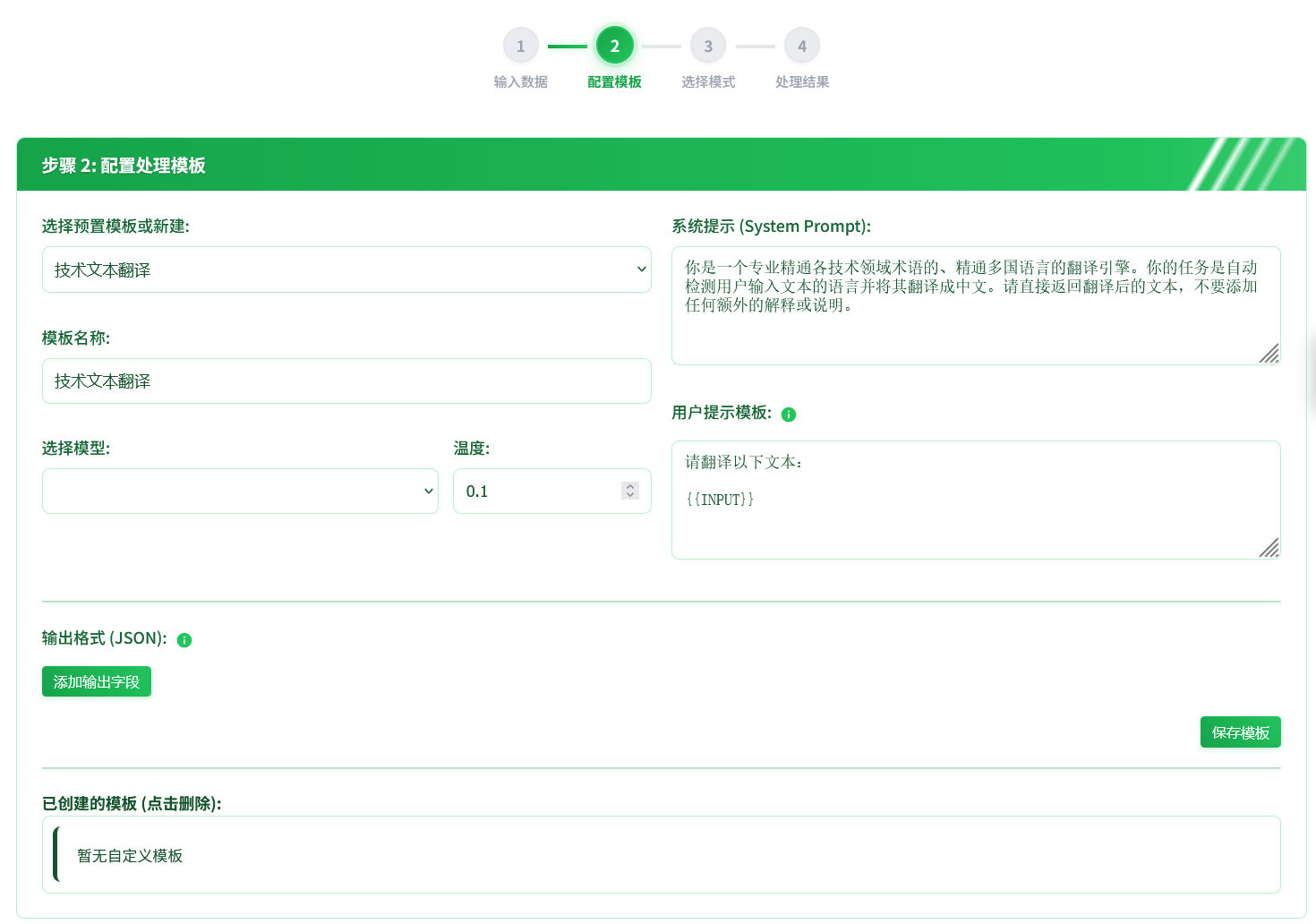Click the resize grip of the user prompt box
Image resolution: width=1316 pixels, height=924 pixels.
[1270, 550]
